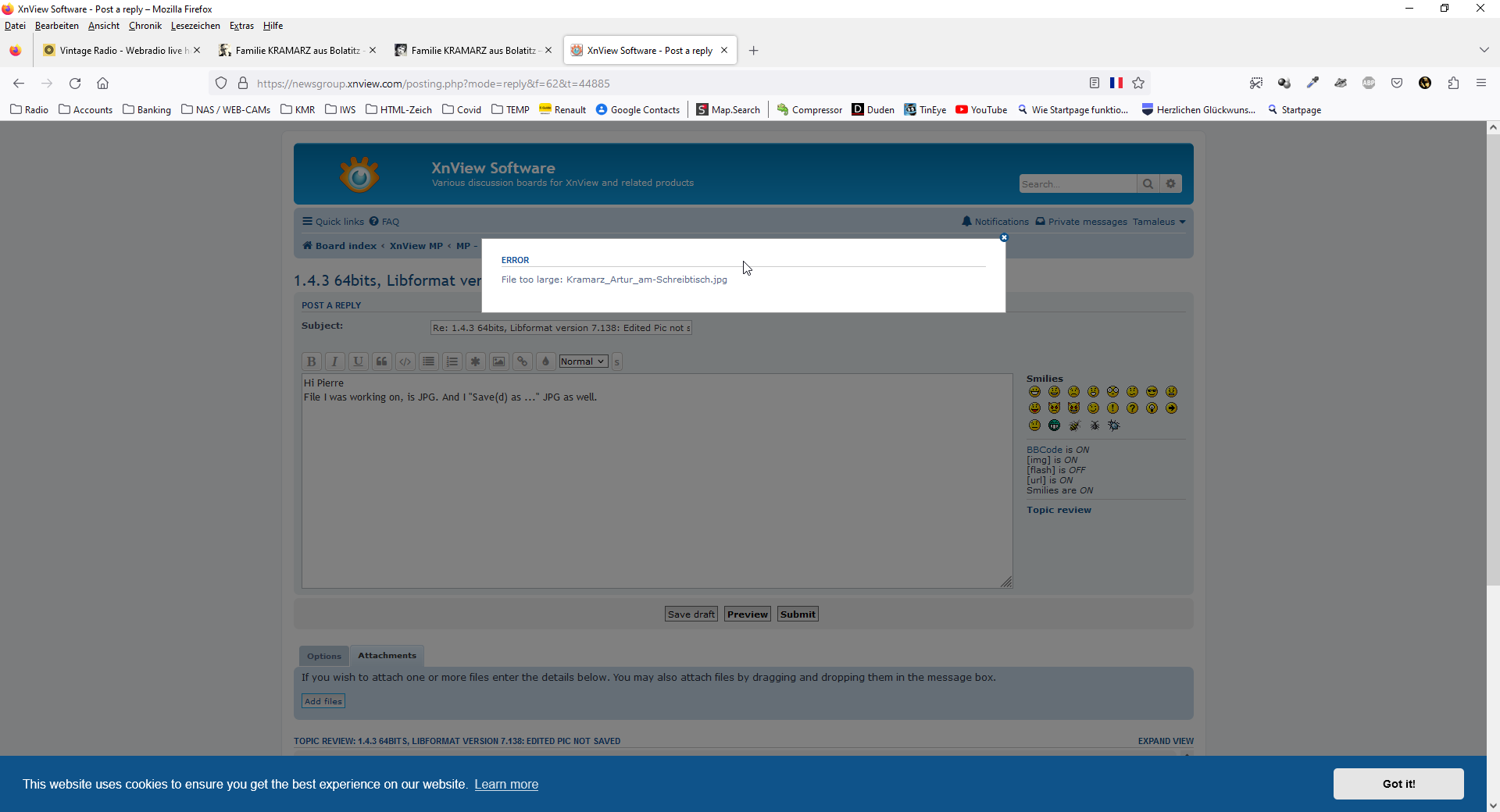List all tabs with the chevron
The width and height of the screenshot is (1500, 812).
(x=1484, y=50)
